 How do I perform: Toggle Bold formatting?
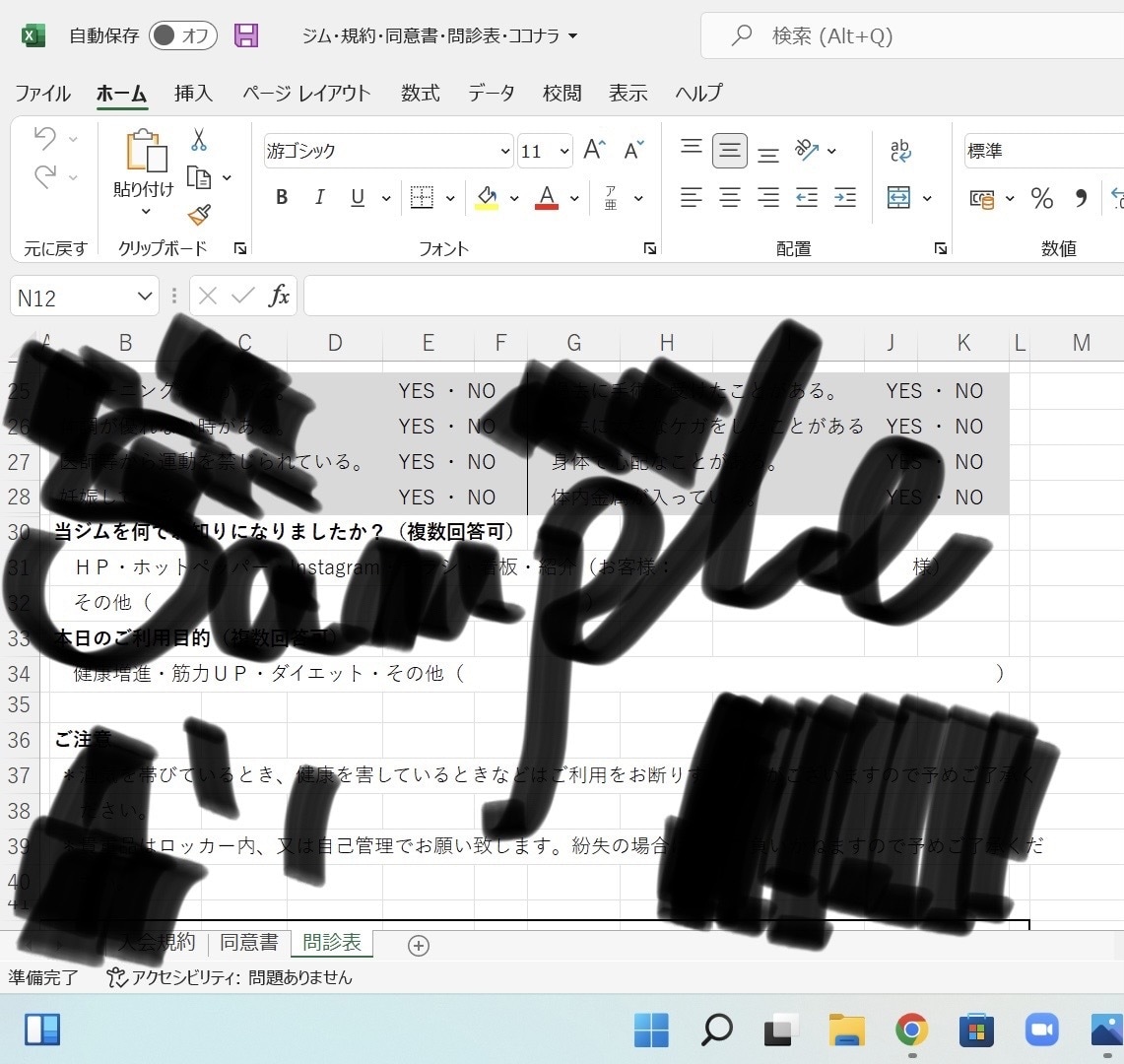tap(282, 197)
